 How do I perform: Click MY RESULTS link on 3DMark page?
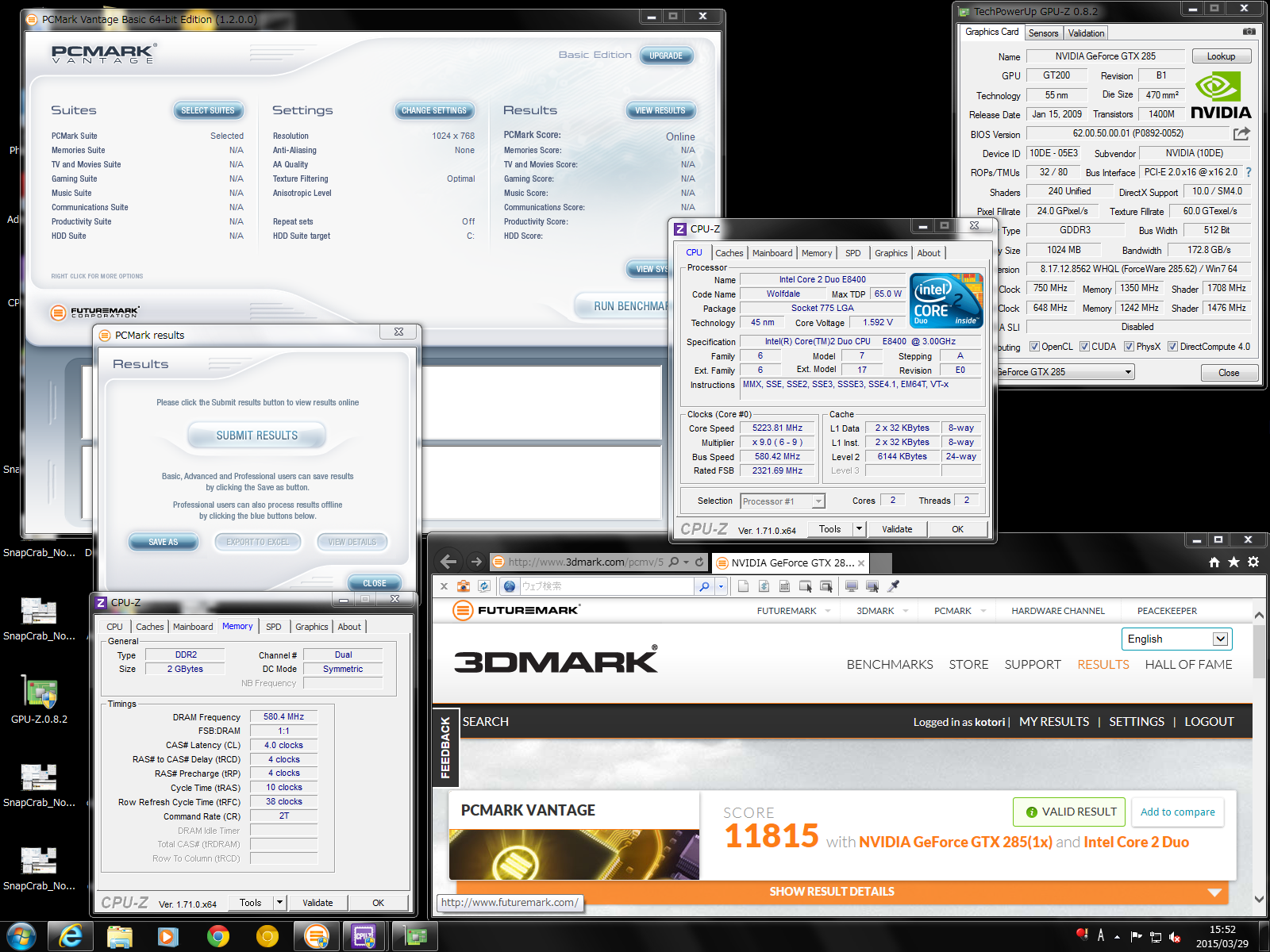click(1054, 721)
